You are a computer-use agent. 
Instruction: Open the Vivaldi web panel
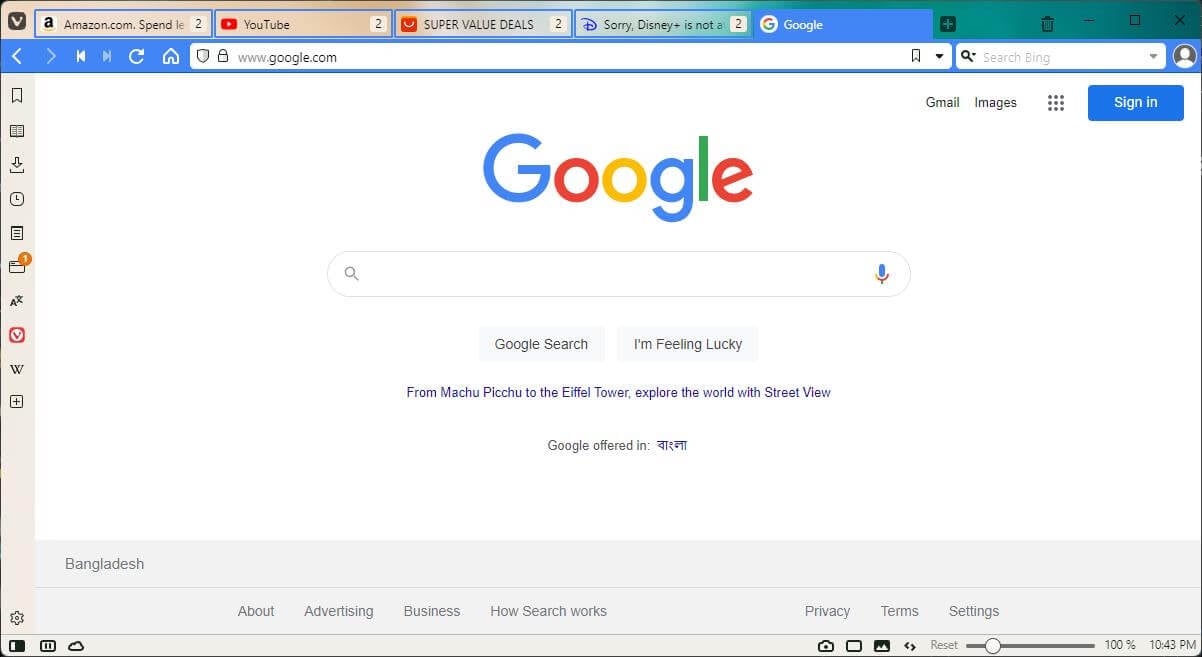17,335
